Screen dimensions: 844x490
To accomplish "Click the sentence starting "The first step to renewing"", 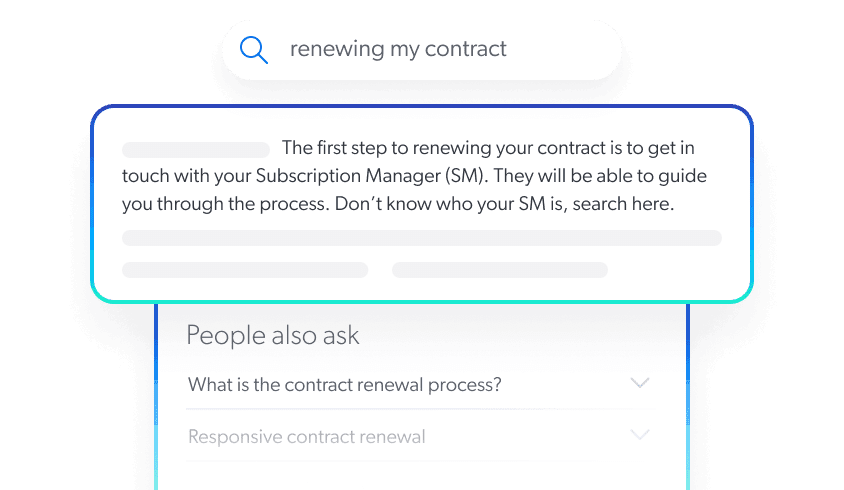I will pyautogui.click(x=488, y=148).
